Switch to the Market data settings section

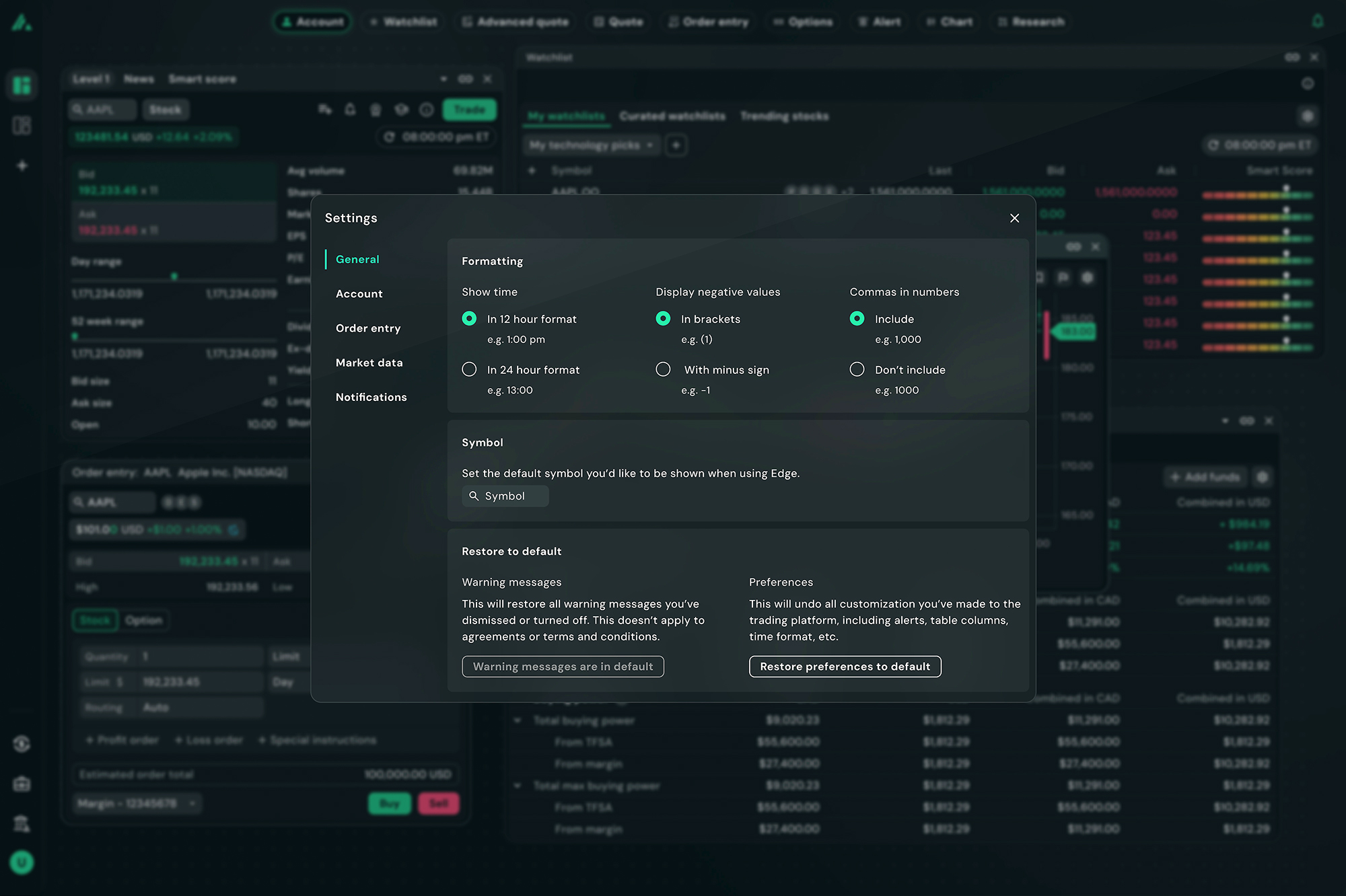[369, 363]
